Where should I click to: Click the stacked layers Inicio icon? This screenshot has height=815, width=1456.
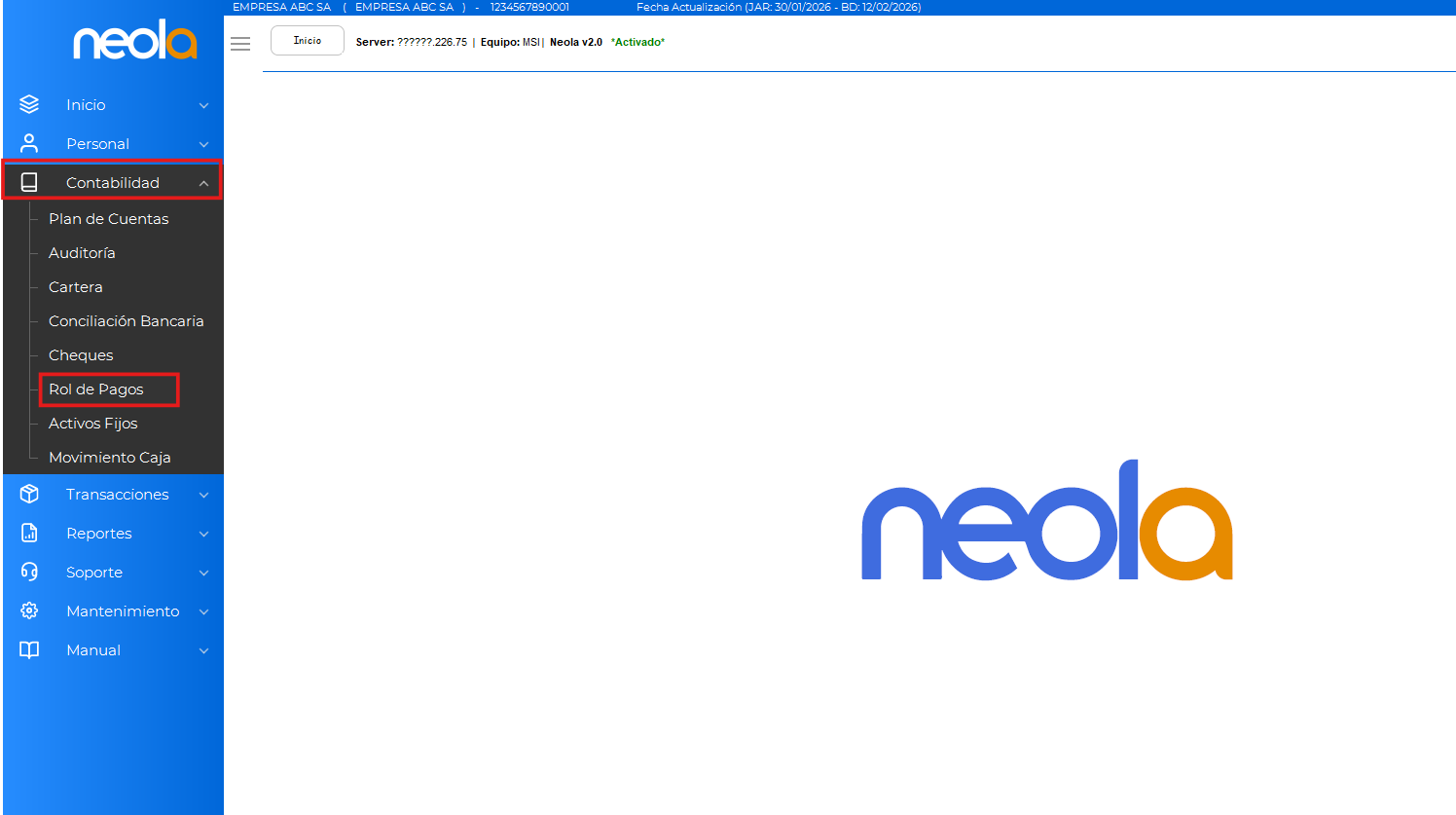(x=29, y=104)
